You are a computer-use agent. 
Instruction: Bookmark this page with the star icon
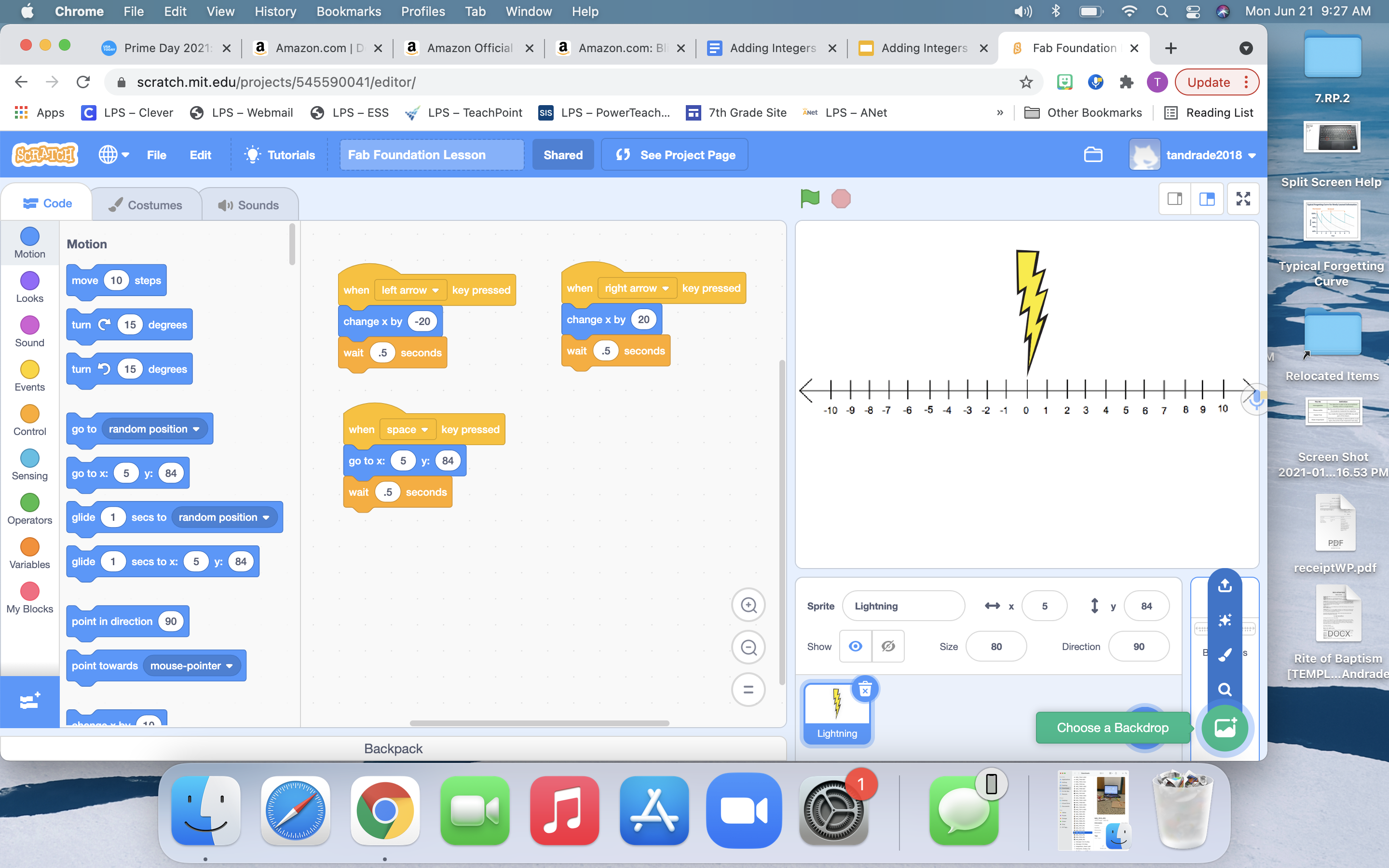tap(1026, 82)
